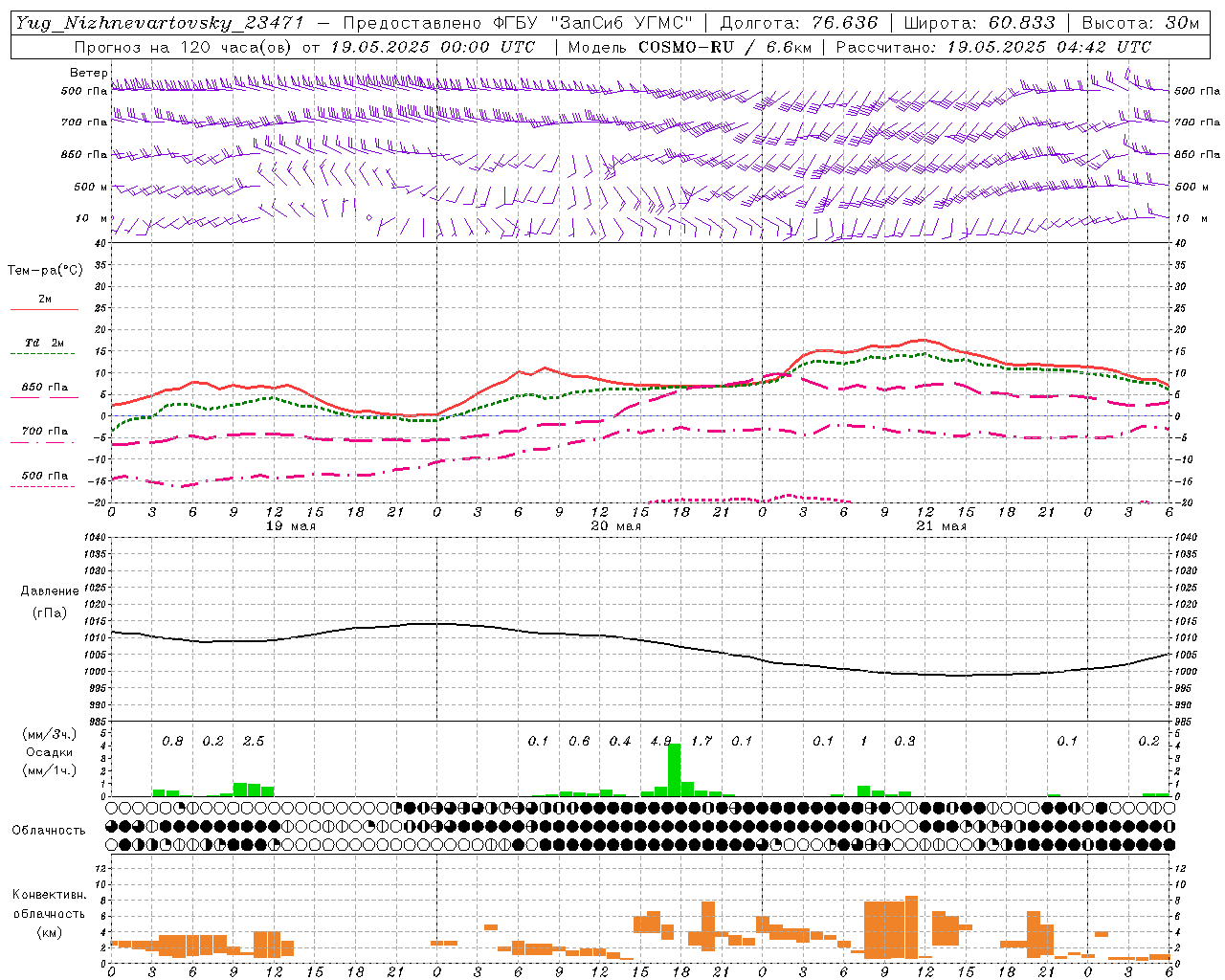Image resolution: width=1225 pixels, height=980 pixels.
Task: Click the '19 мая' date label
Action: (x=290, y=525)
